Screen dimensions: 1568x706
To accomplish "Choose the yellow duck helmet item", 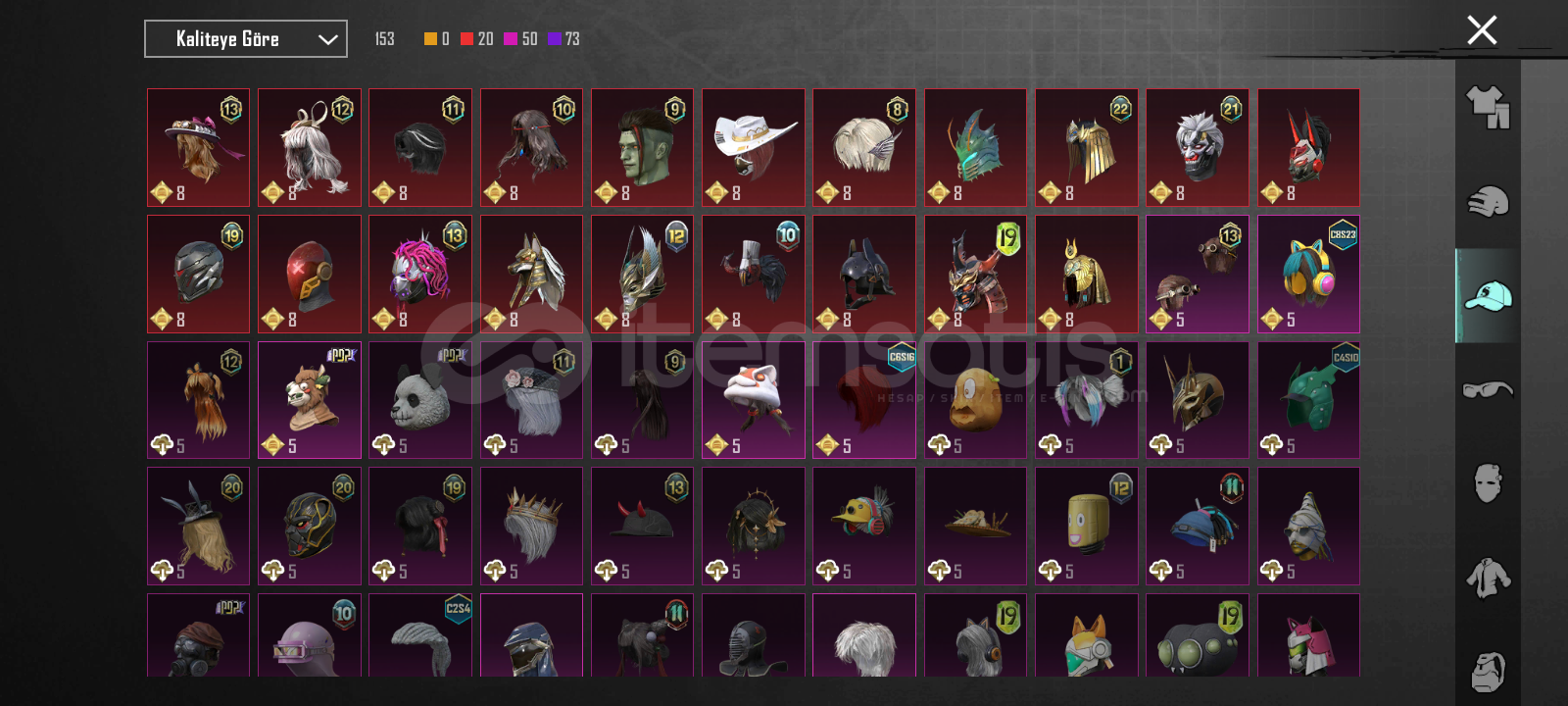I will [x=864, y=526].
